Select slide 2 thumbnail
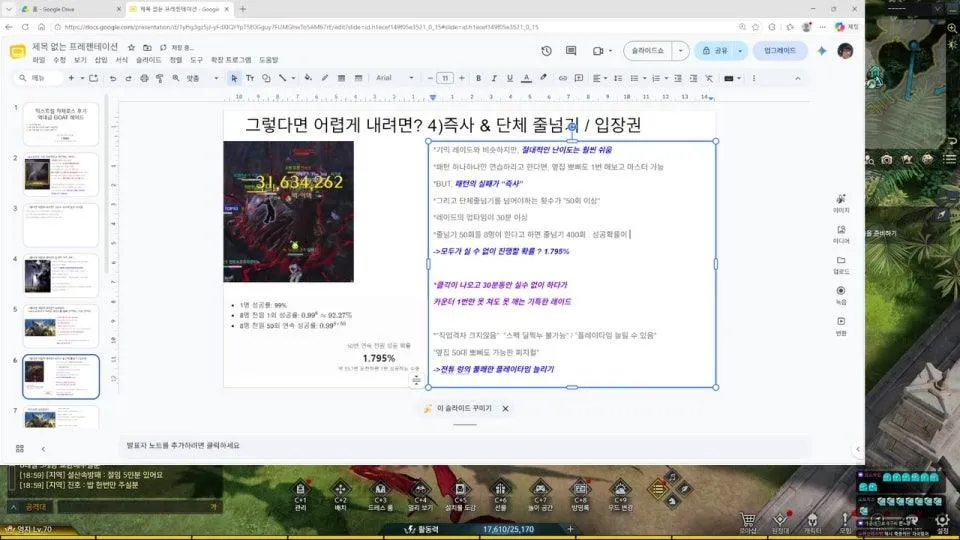This screenshot has width=960, height=540. point(61,174)
